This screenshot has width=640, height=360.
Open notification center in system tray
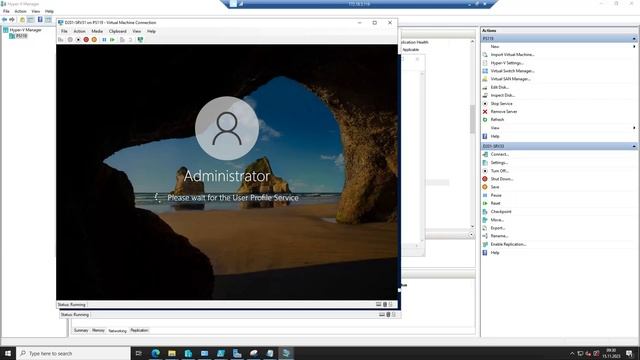(629, 353)
